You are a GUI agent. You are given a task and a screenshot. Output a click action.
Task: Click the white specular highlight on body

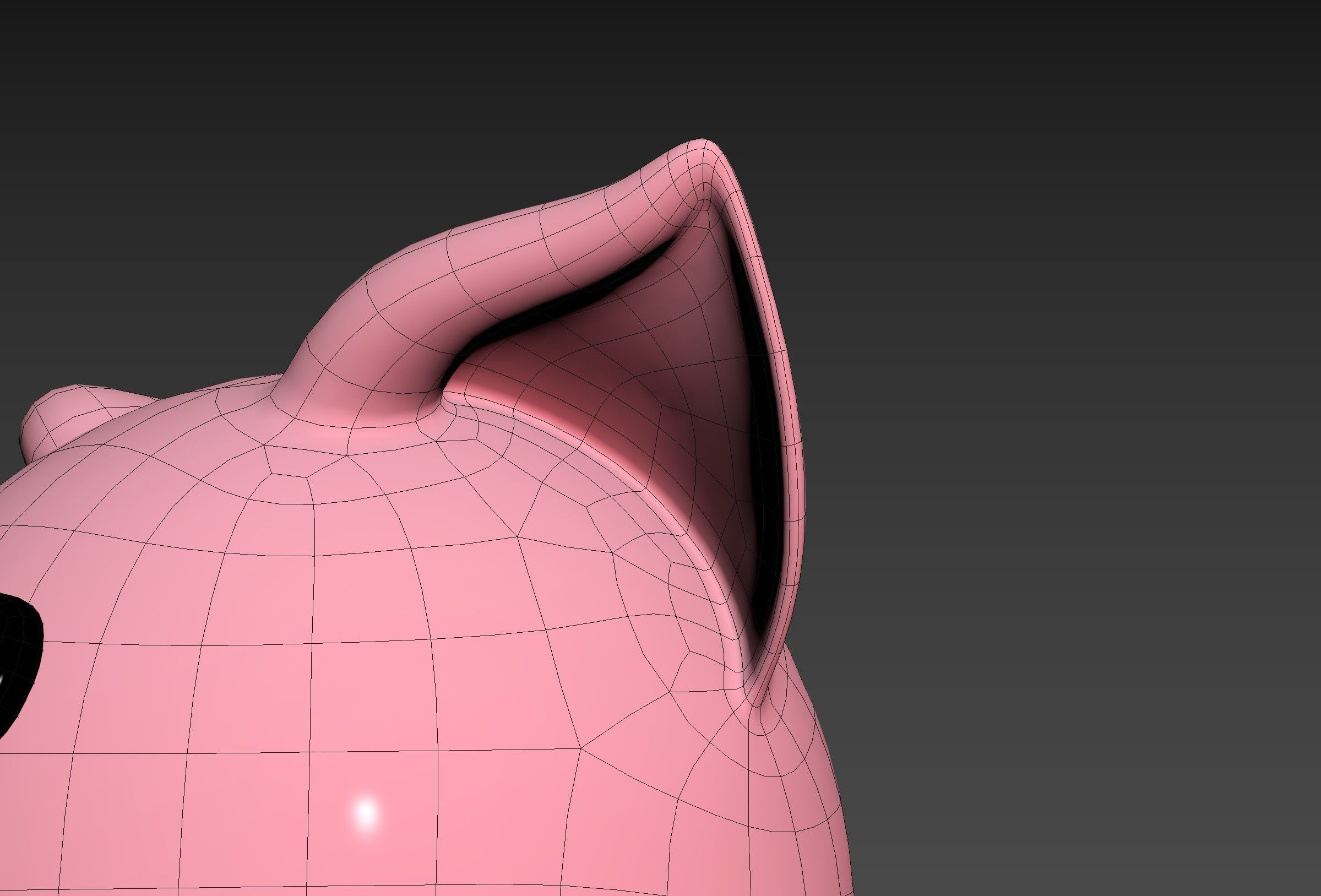(367, 813)
